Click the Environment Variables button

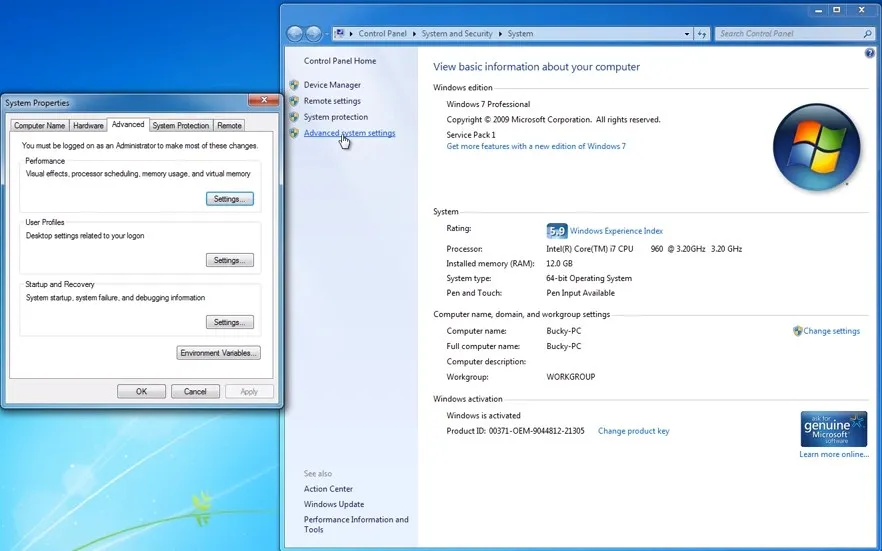(218, 353)
